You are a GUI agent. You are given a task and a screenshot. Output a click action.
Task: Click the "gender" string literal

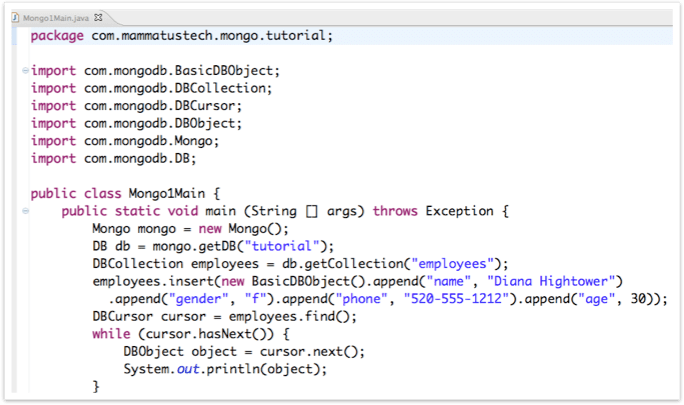[198, 299]
